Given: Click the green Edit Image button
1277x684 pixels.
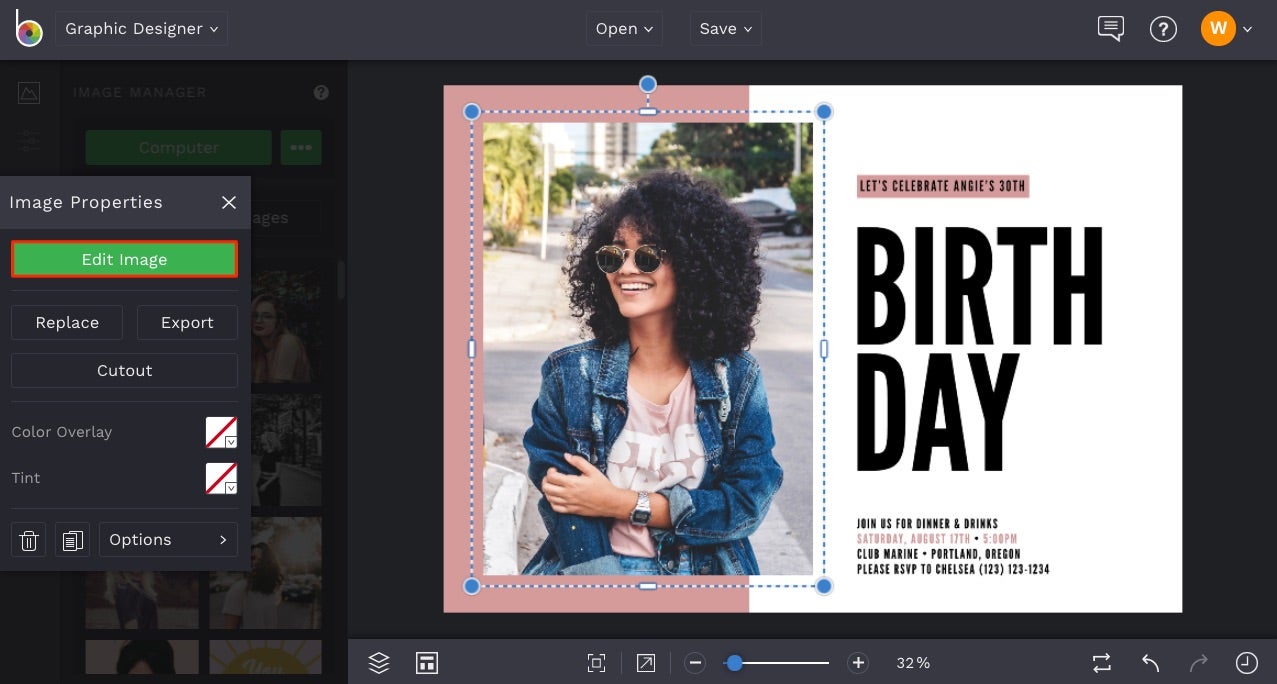Looking at the screenshot, I should pos(124,259).
